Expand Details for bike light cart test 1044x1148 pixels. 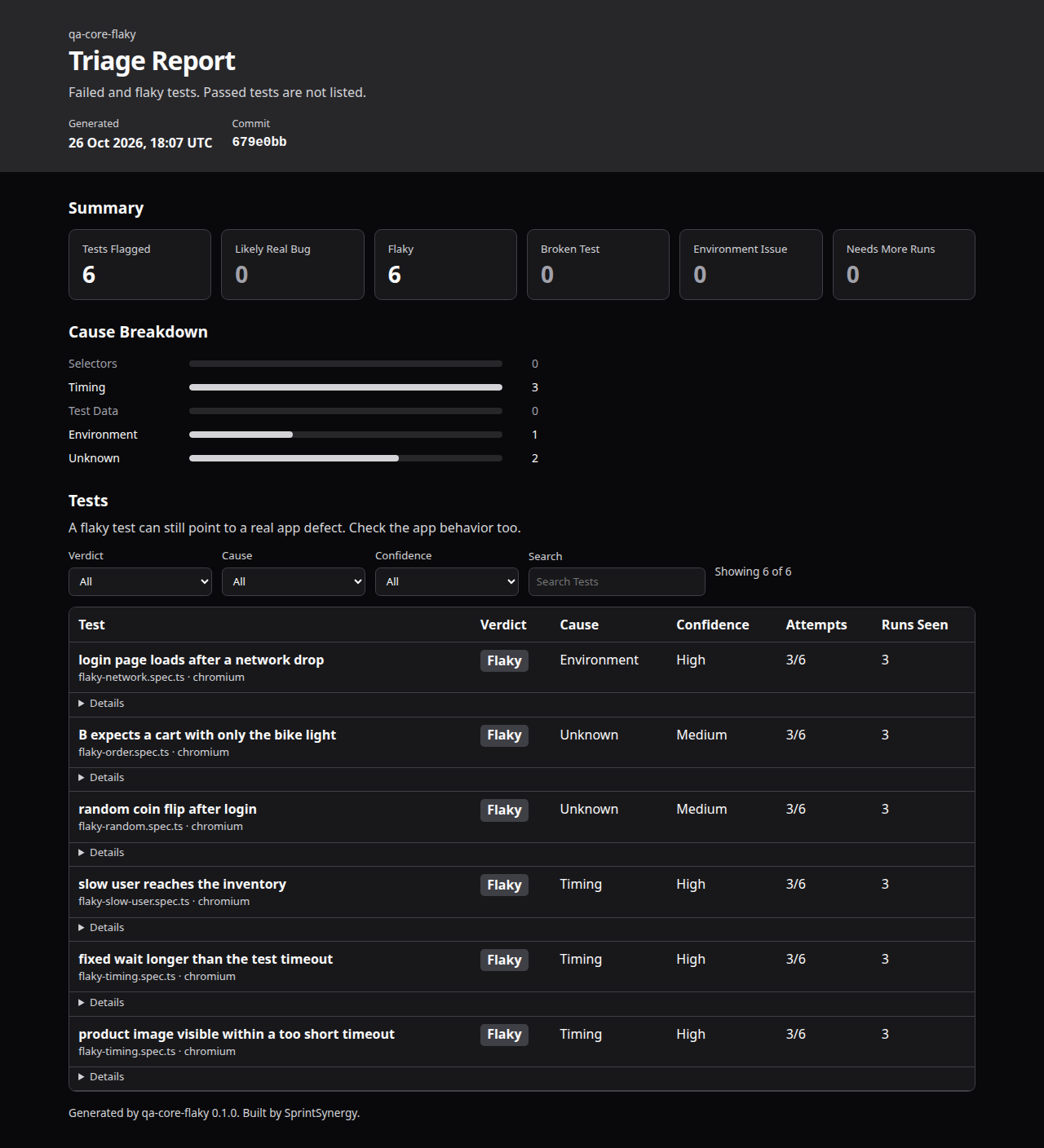(101, 778)
